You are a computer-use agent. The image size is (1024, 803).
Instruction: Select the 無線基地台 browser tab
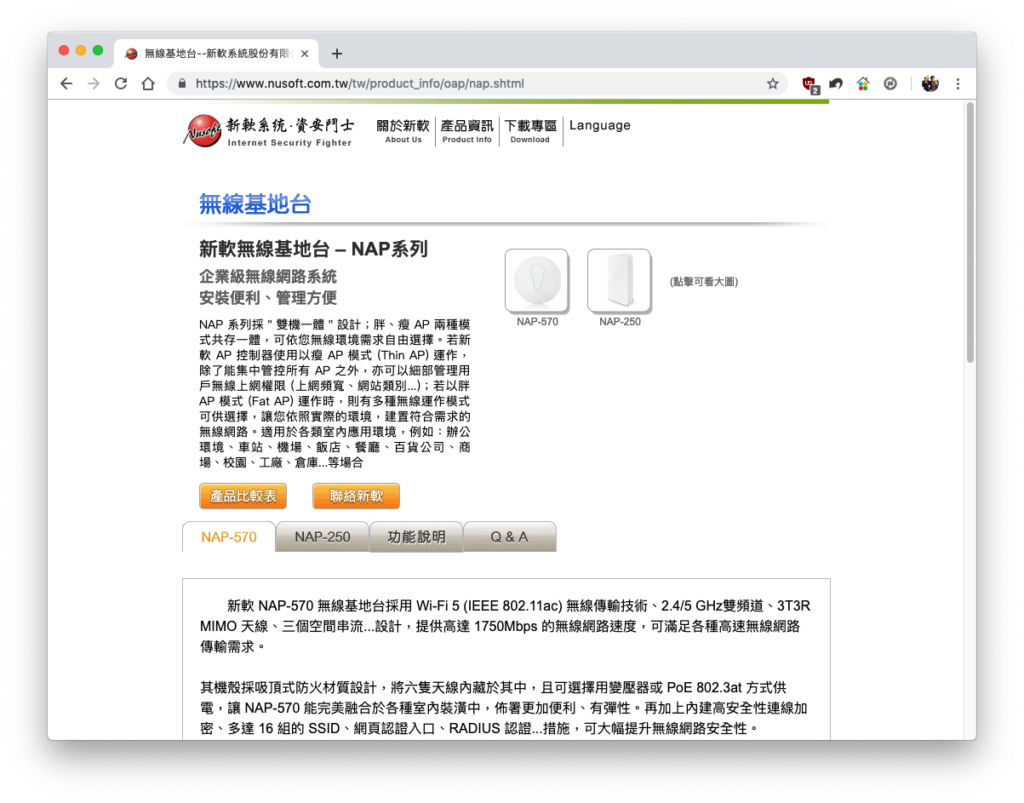tap(216, 54)
